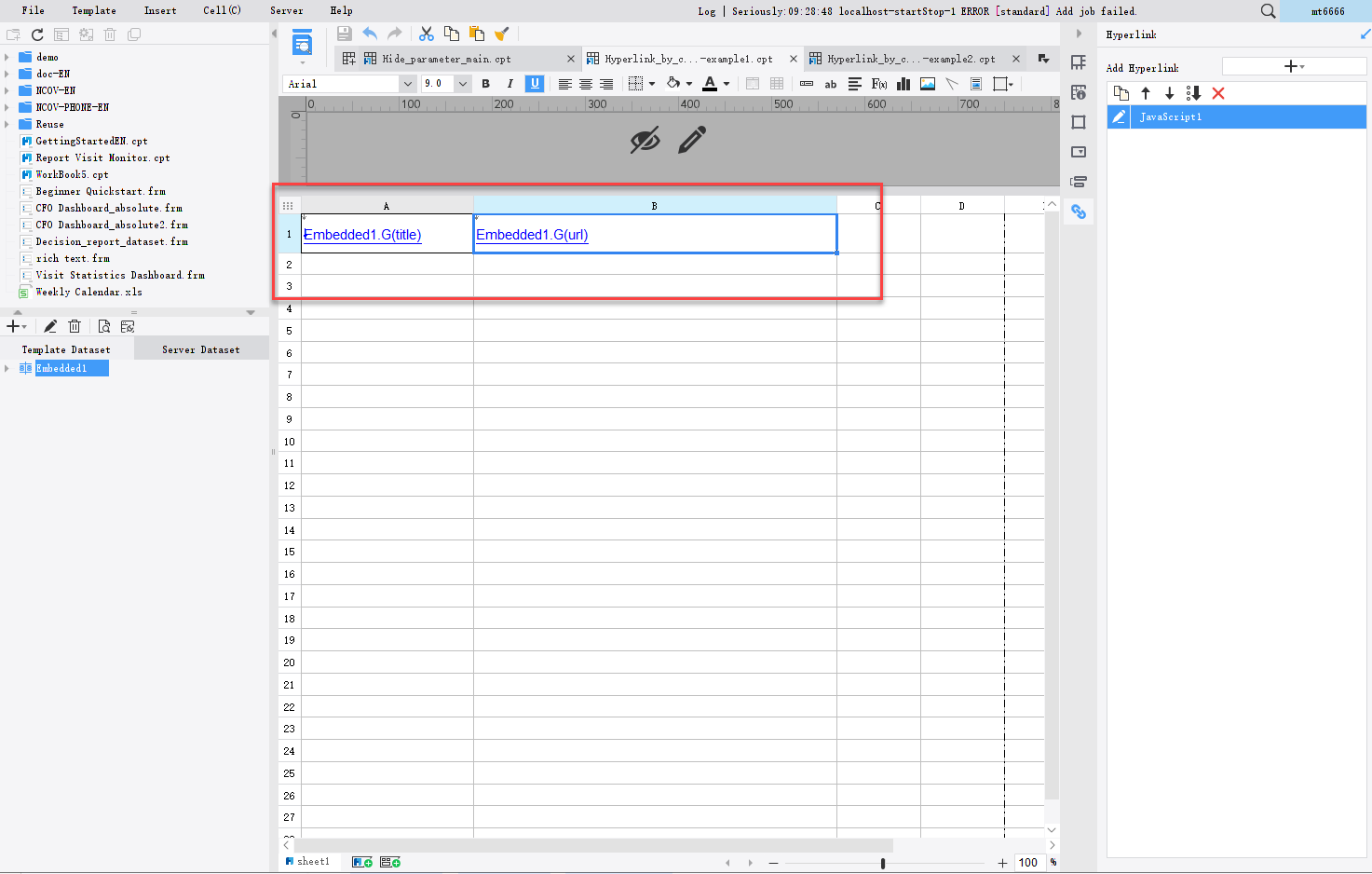The width and height of the screenshot is (1372, 874).
Task: Refresh the template file tree
Action: 37,34
